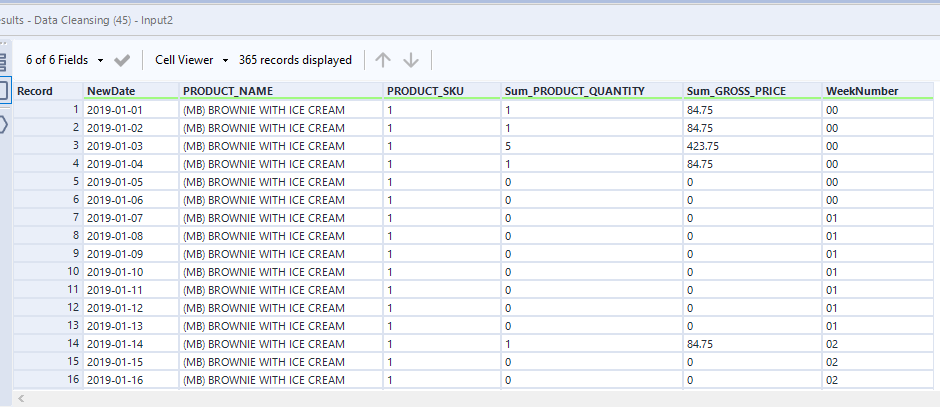Select record number 12 row header
Screen dimensions: 940x407
(x=49, y=307)
